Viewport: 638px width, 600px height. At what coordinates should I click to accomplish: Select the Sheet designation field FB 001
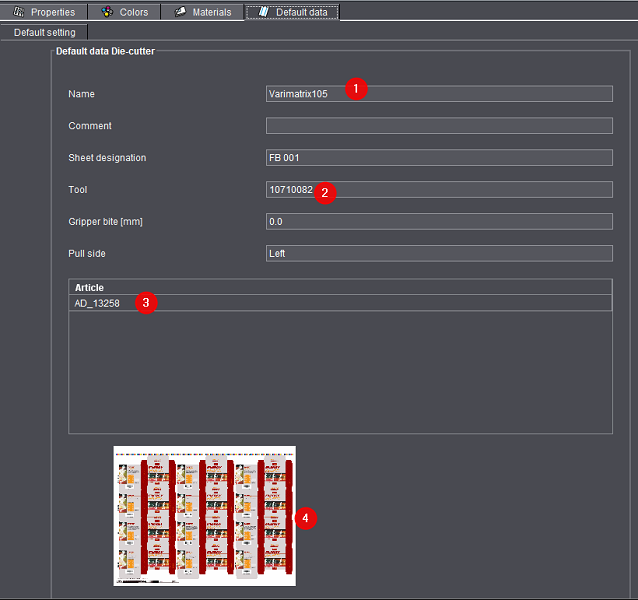(x=439, y=158)
